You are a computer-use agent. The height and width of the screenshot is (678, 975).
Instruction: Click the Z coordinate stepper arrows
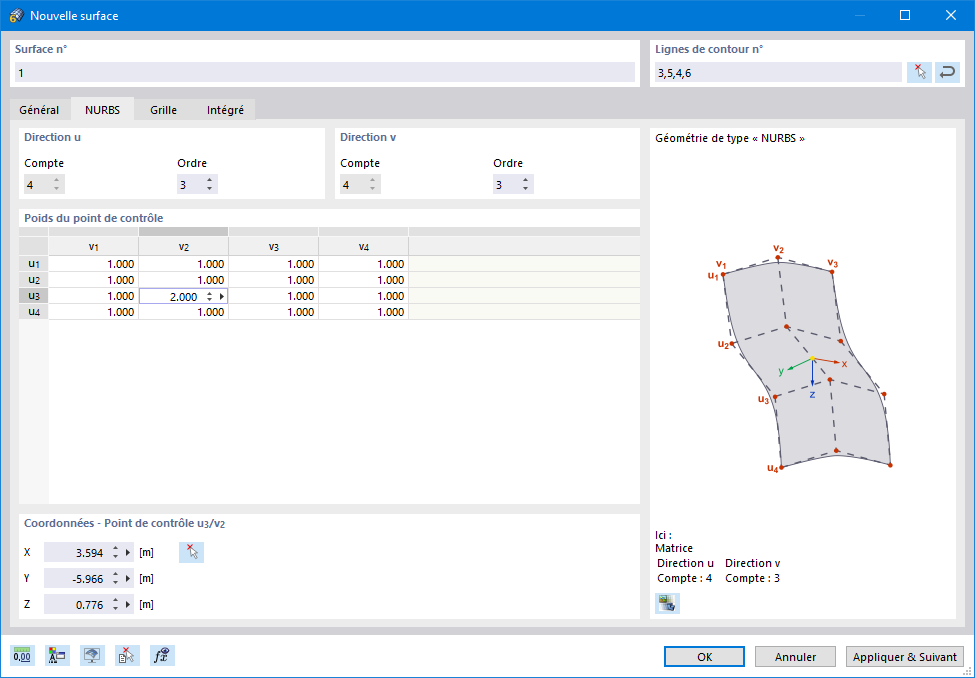click(x=115, y=605)
